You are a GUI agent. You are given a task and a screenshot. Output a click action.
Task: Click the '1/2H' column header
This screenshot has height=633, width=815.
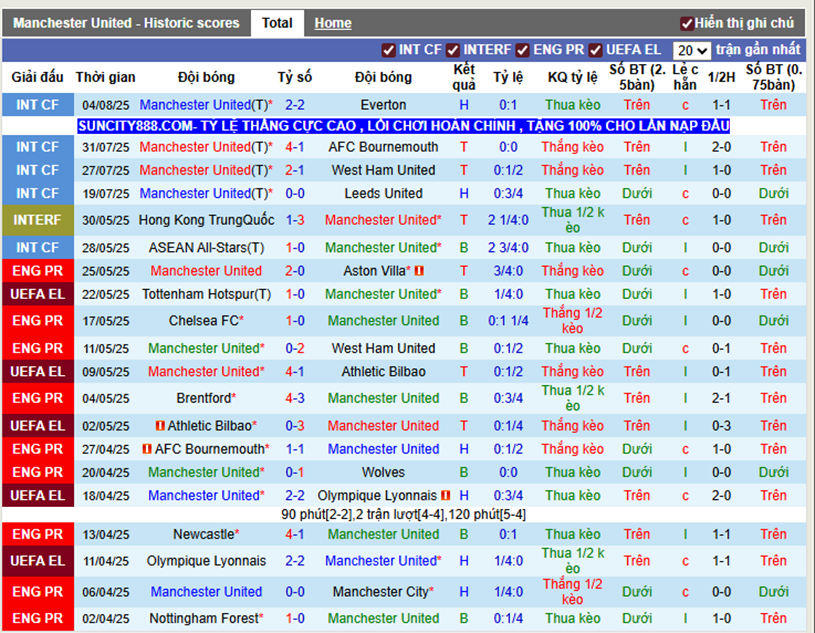coord(721,77)
